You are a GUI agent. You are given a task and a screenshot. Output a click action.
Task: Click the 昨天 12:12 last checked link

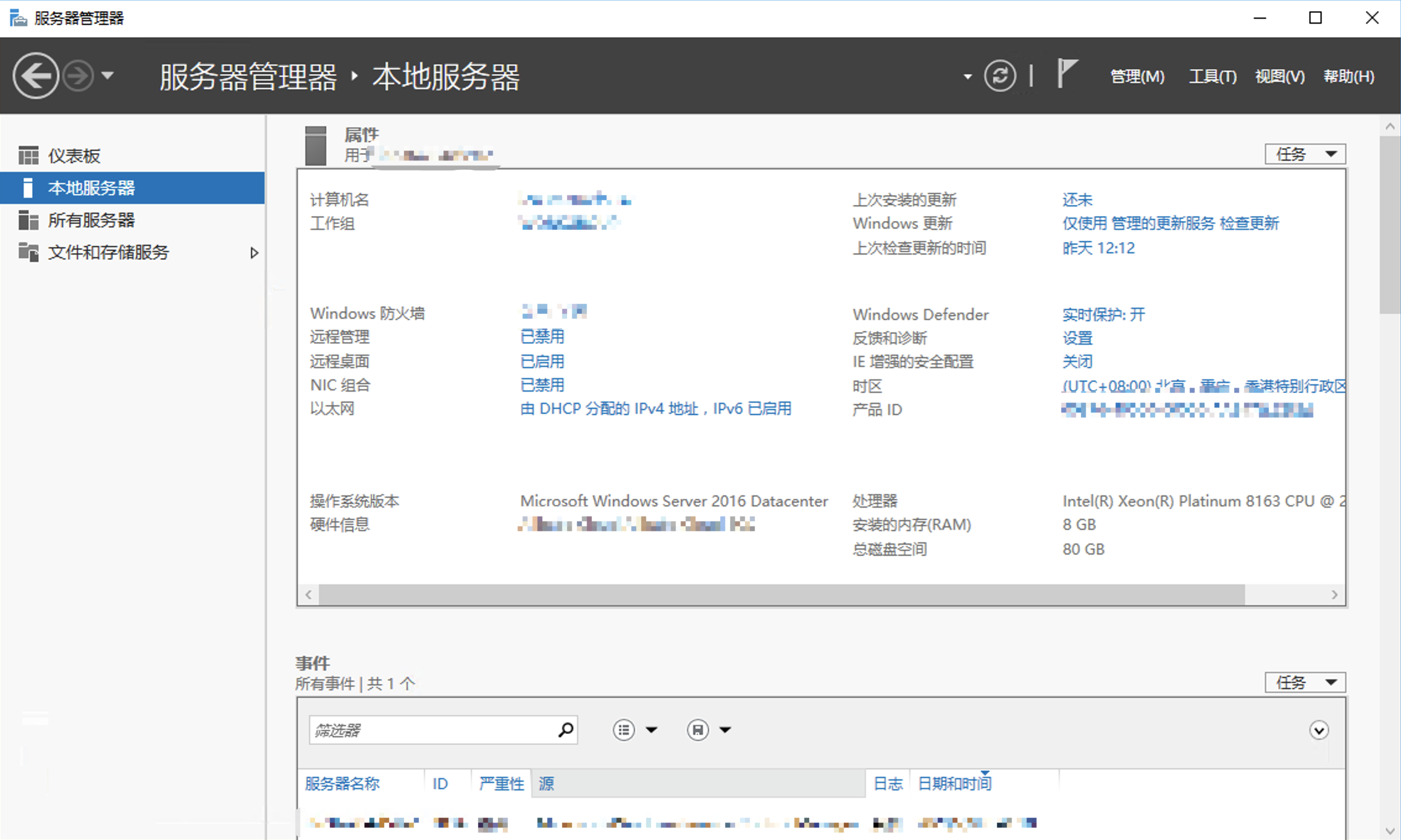[x=1098, y=248]
